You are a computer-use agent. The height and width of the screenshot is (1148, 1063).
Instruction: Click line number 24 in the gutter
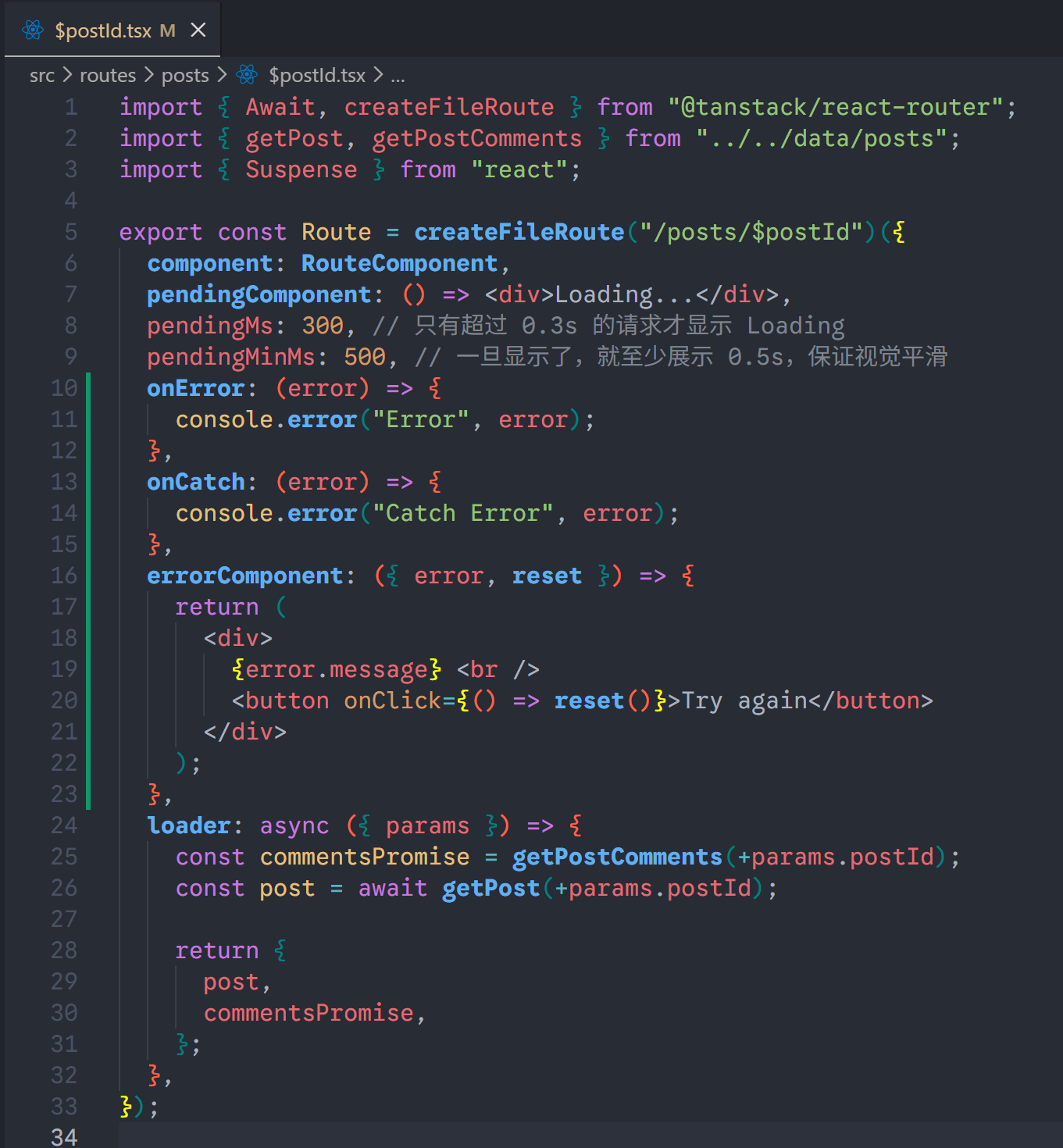click(x=64, y=825)
